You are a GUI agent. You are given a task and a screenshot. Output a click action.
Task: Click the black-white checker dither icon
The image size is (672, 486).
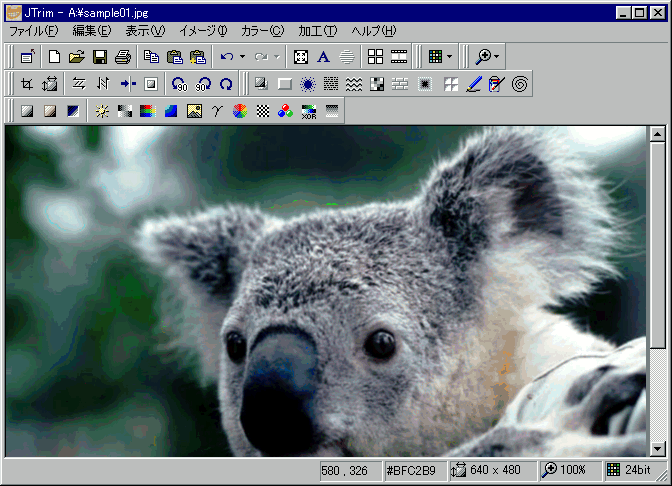[263, 111]
